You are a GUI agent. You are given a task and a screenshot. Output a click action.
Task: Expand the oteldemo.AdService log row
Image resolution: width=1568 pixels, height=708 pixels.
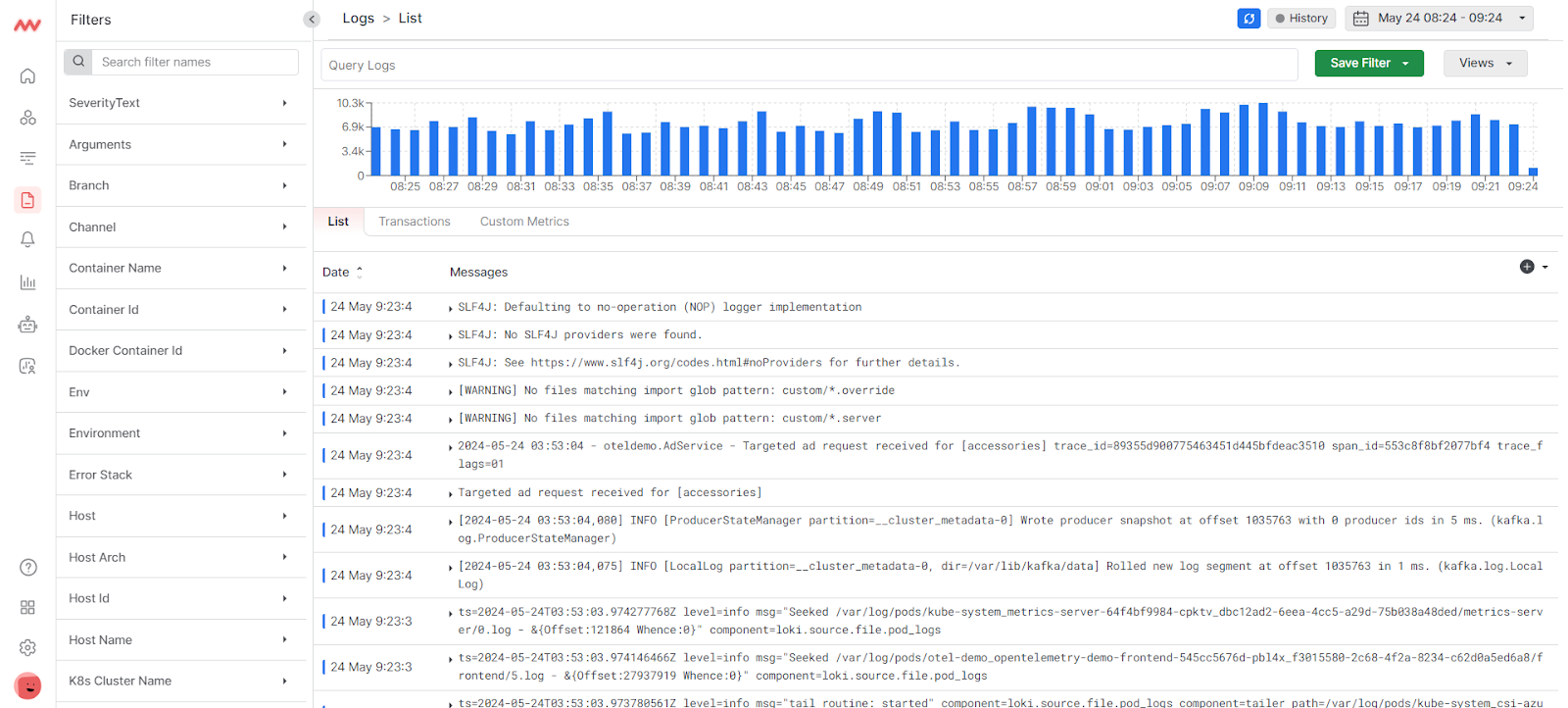450,446
